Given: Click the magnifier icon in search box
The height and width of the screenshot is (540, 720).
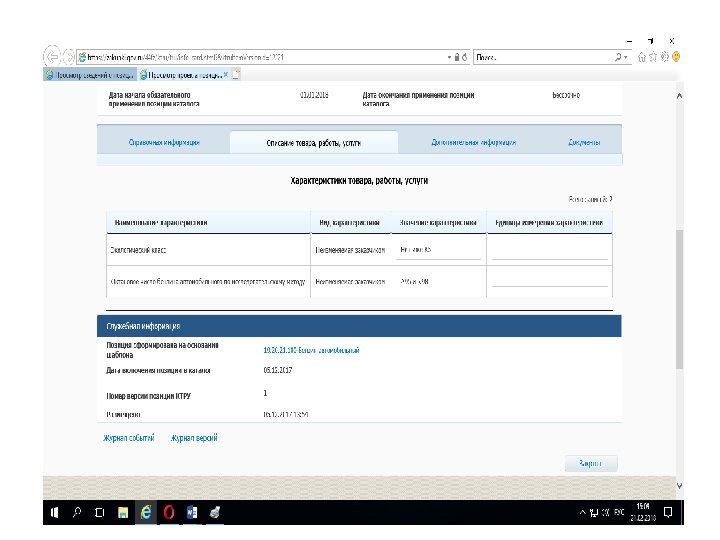Looking at the screenshot, I should (x=619, y=57).
